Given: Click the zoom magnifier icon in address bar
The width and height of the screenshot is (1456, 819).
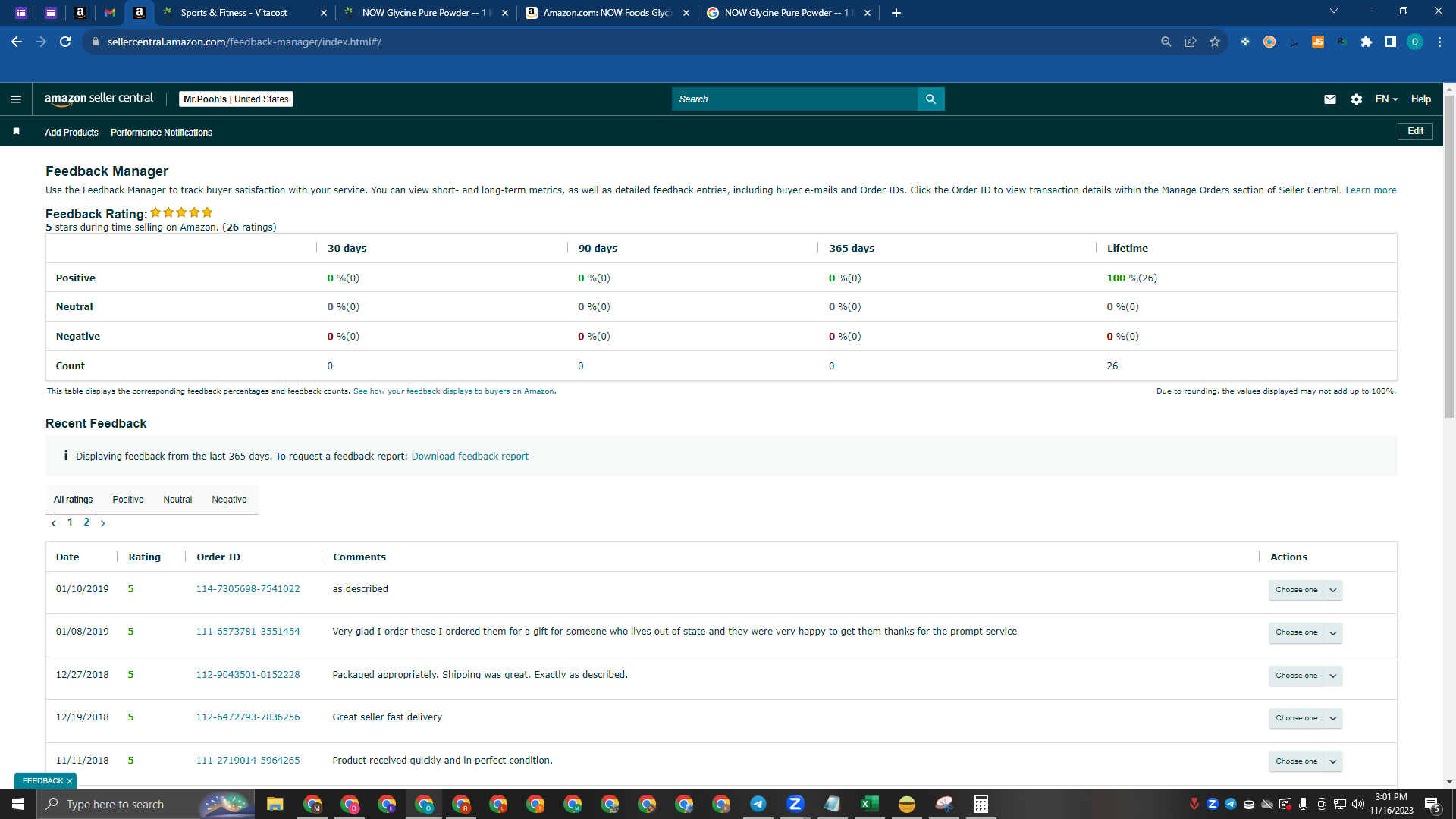Looking at the screenshot, I should 1166,42.
